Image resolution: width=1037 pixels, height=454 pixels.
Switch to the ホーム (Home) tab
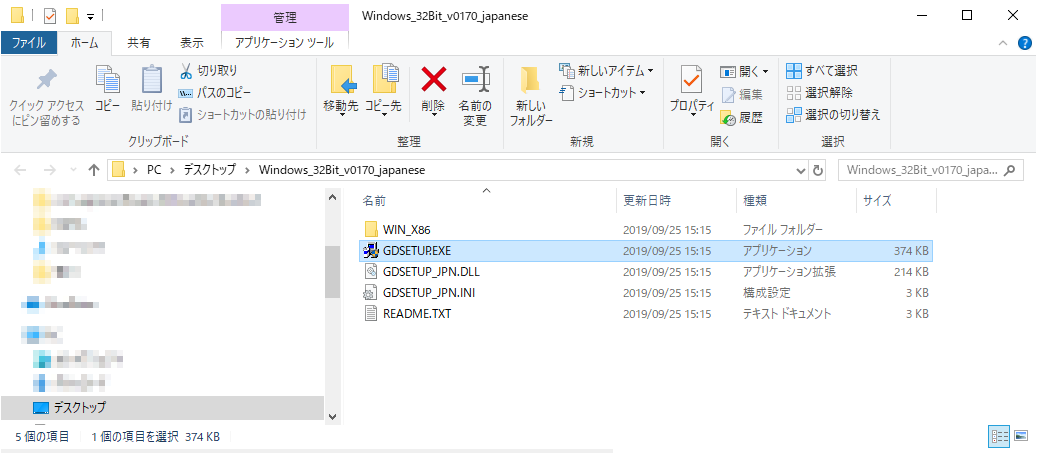84,43
